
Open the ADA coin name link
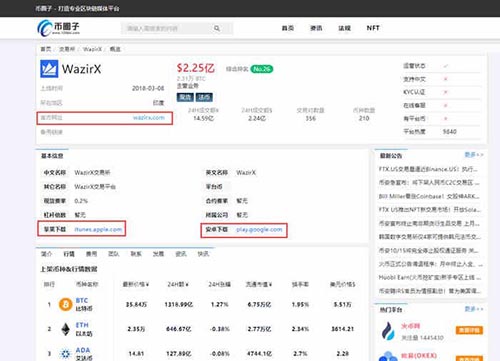pyautogui.click(x=83, y=350)
